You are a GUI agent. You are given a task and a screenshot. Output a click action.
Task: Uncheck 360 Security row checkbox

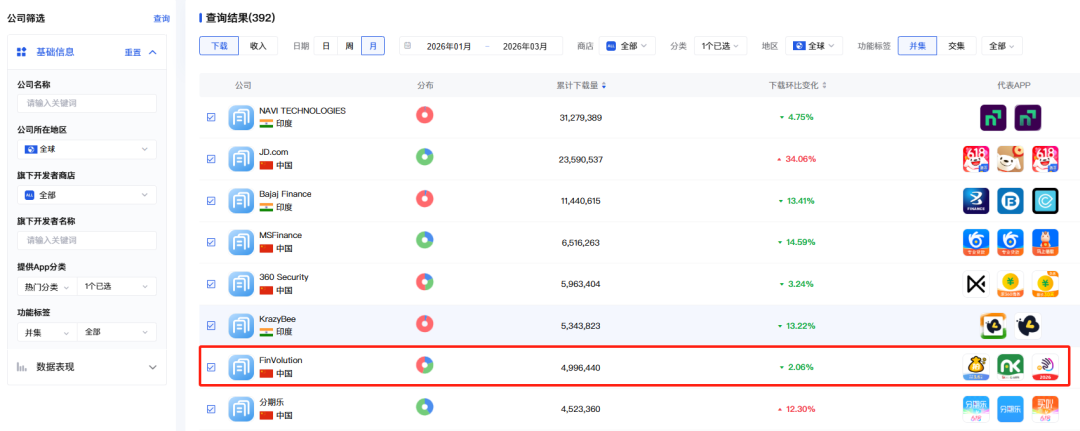[x=211, y=284]
